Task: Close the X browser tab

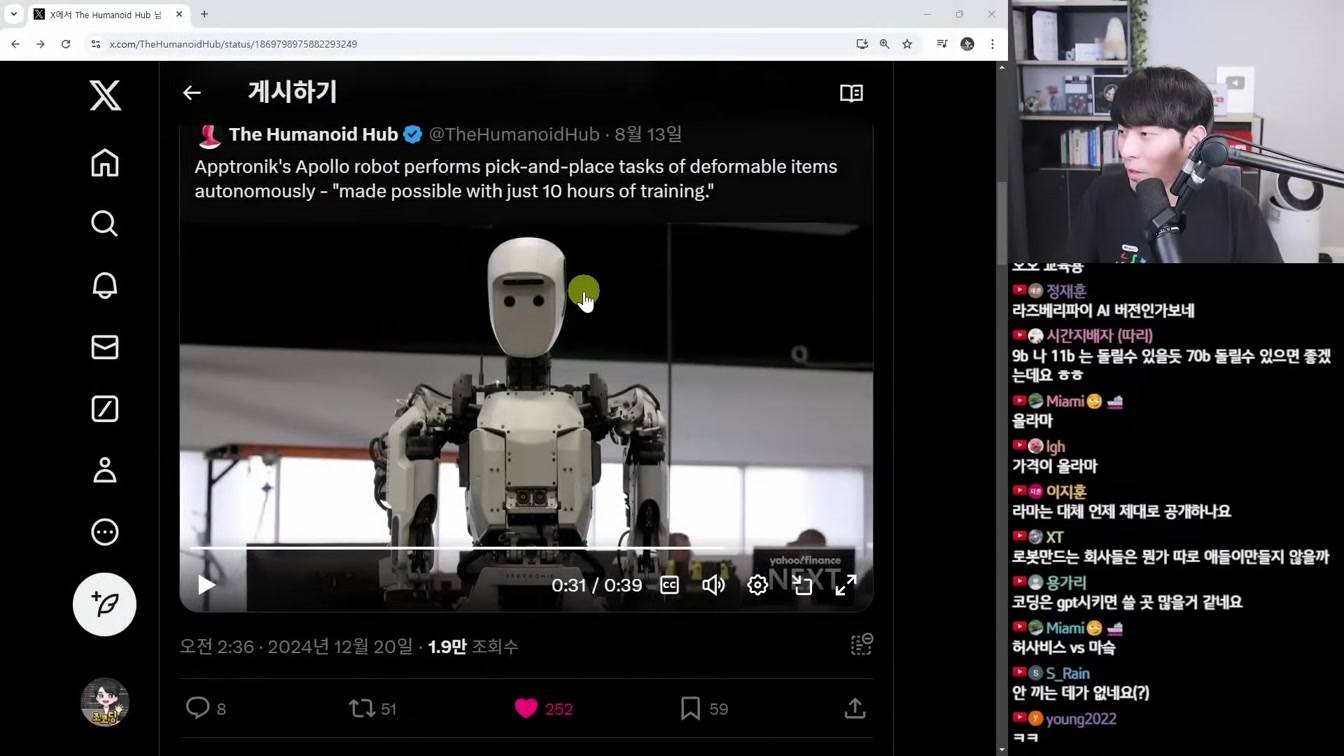Action: point(179,14)
